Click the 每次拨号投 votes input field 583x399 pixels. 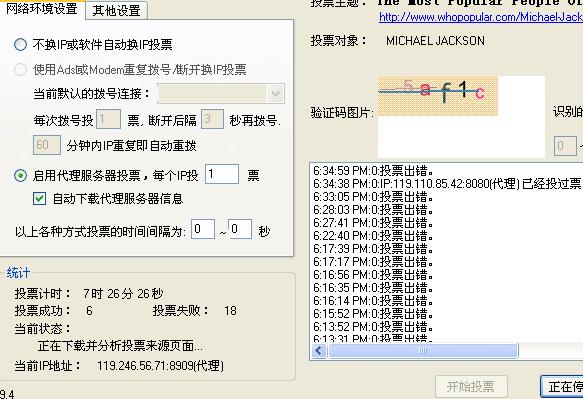tap(109, 119)
